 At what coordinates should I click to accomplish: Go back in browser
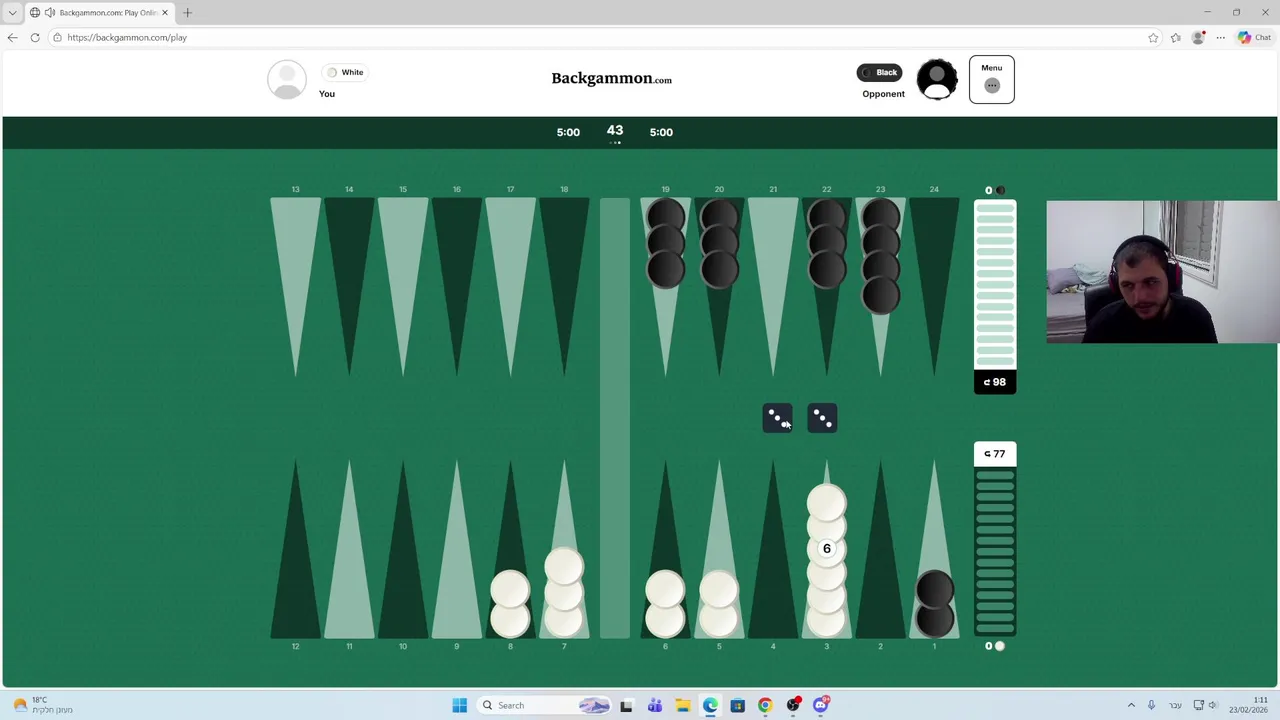(12, 37)
